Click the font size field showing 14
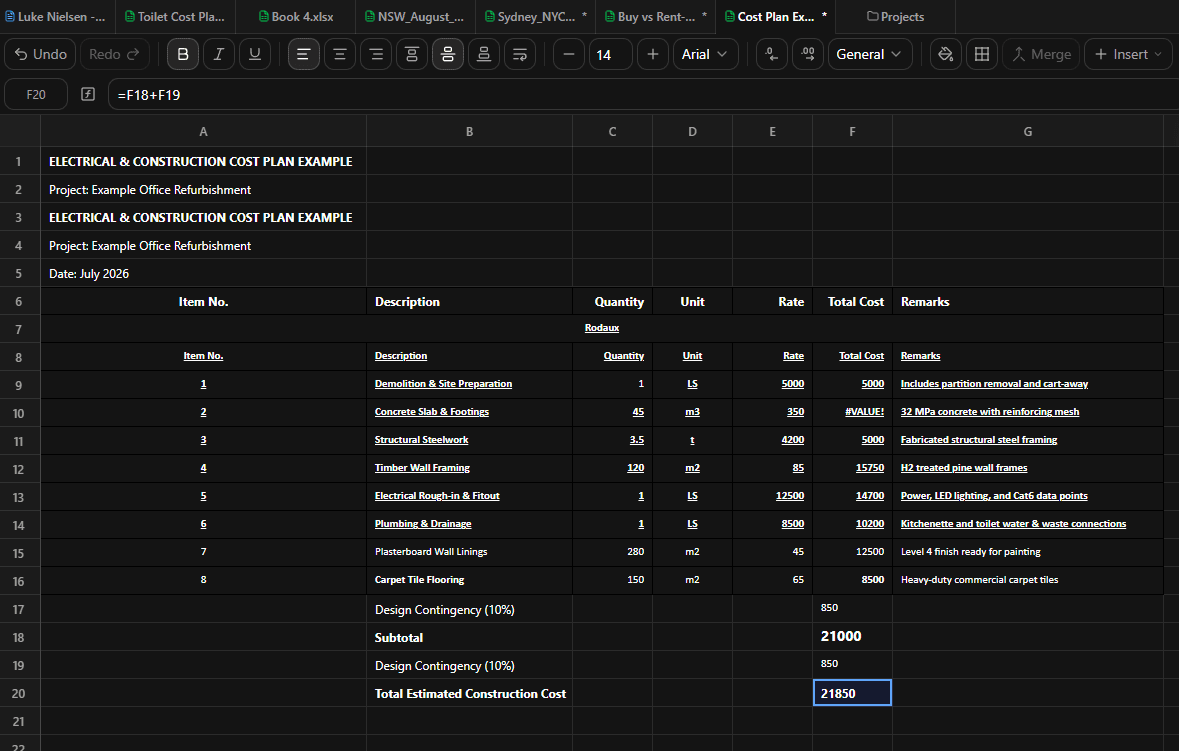 pyautogui.click(x=611, y=54)
